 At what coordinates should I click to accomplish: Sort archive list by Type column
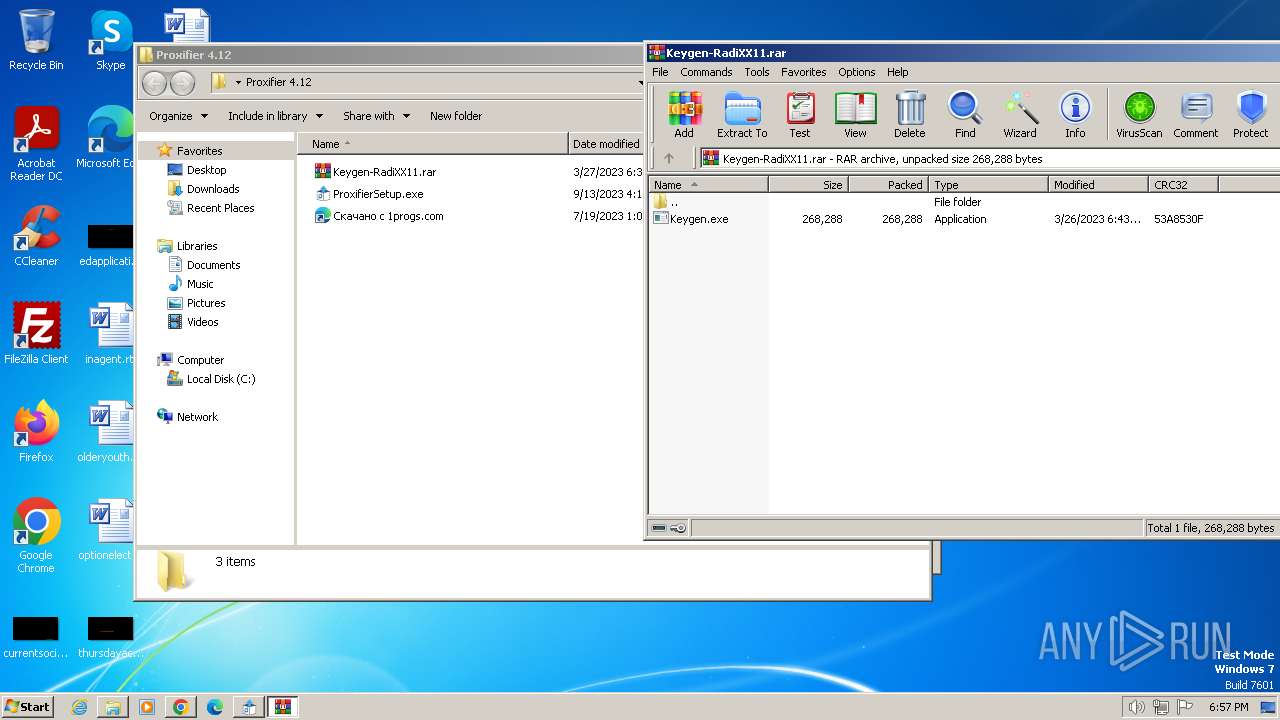coord(989,185)
